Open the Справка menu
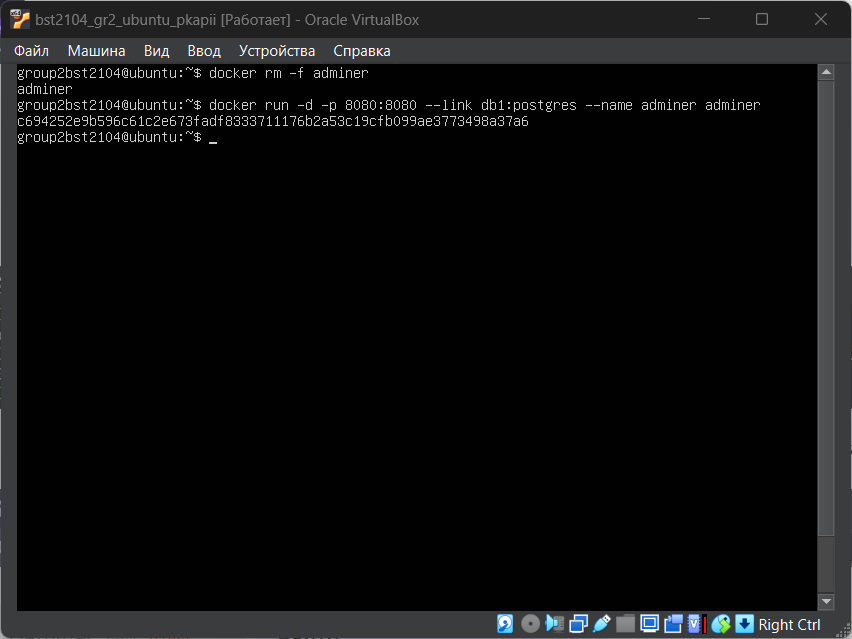Screen dimensions: 852x639 tap(361, 51)
